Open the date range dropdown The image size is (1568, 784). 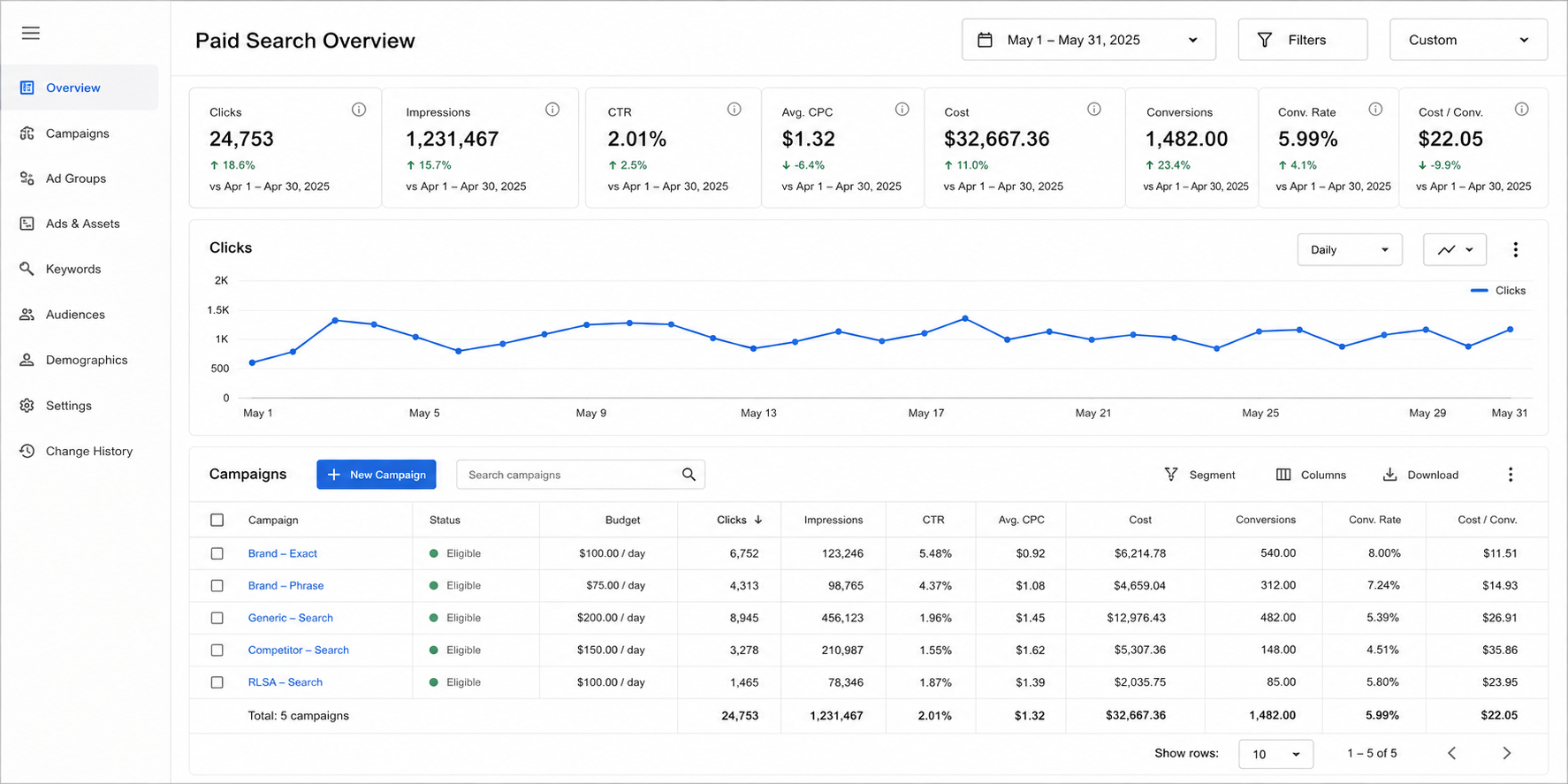point(1089,40)
